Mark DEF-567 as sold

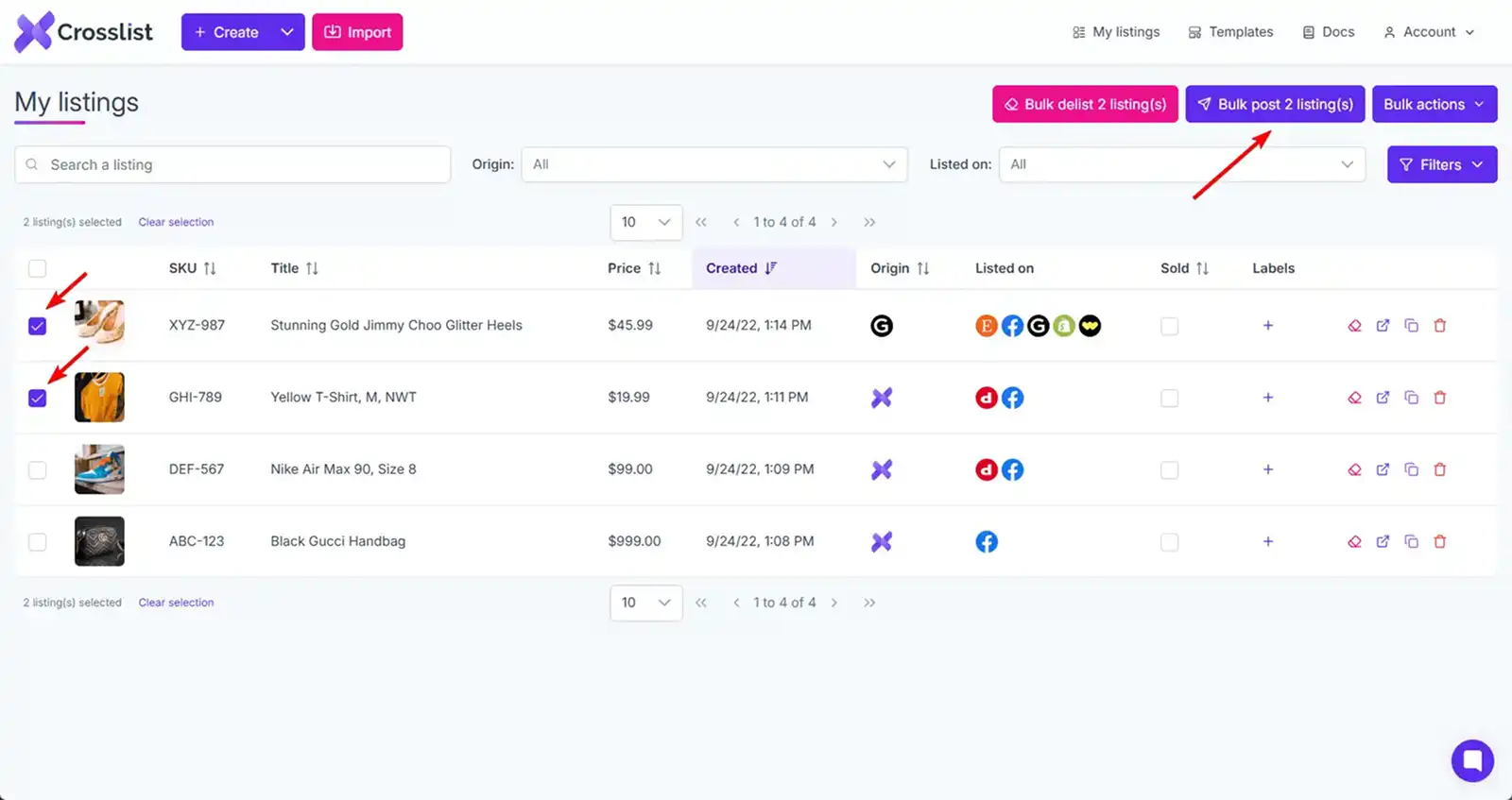[1169, 469]
